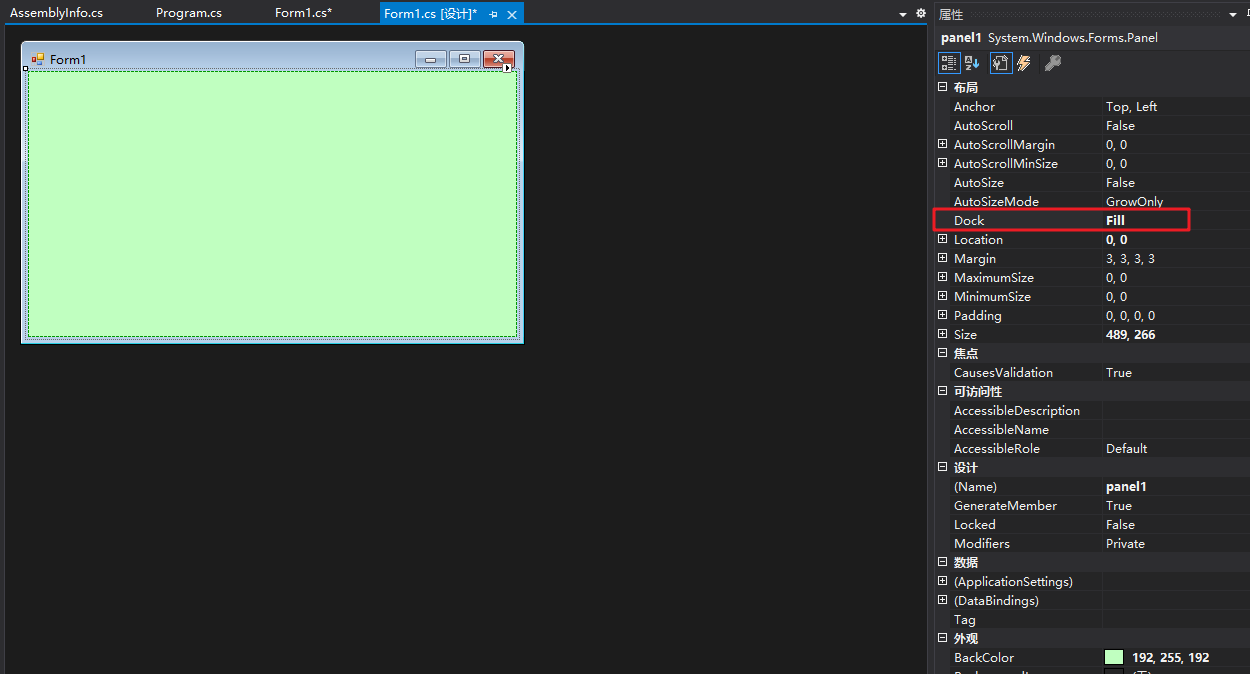Open the AssemblyInfo.cs tab

coord(57,13)
